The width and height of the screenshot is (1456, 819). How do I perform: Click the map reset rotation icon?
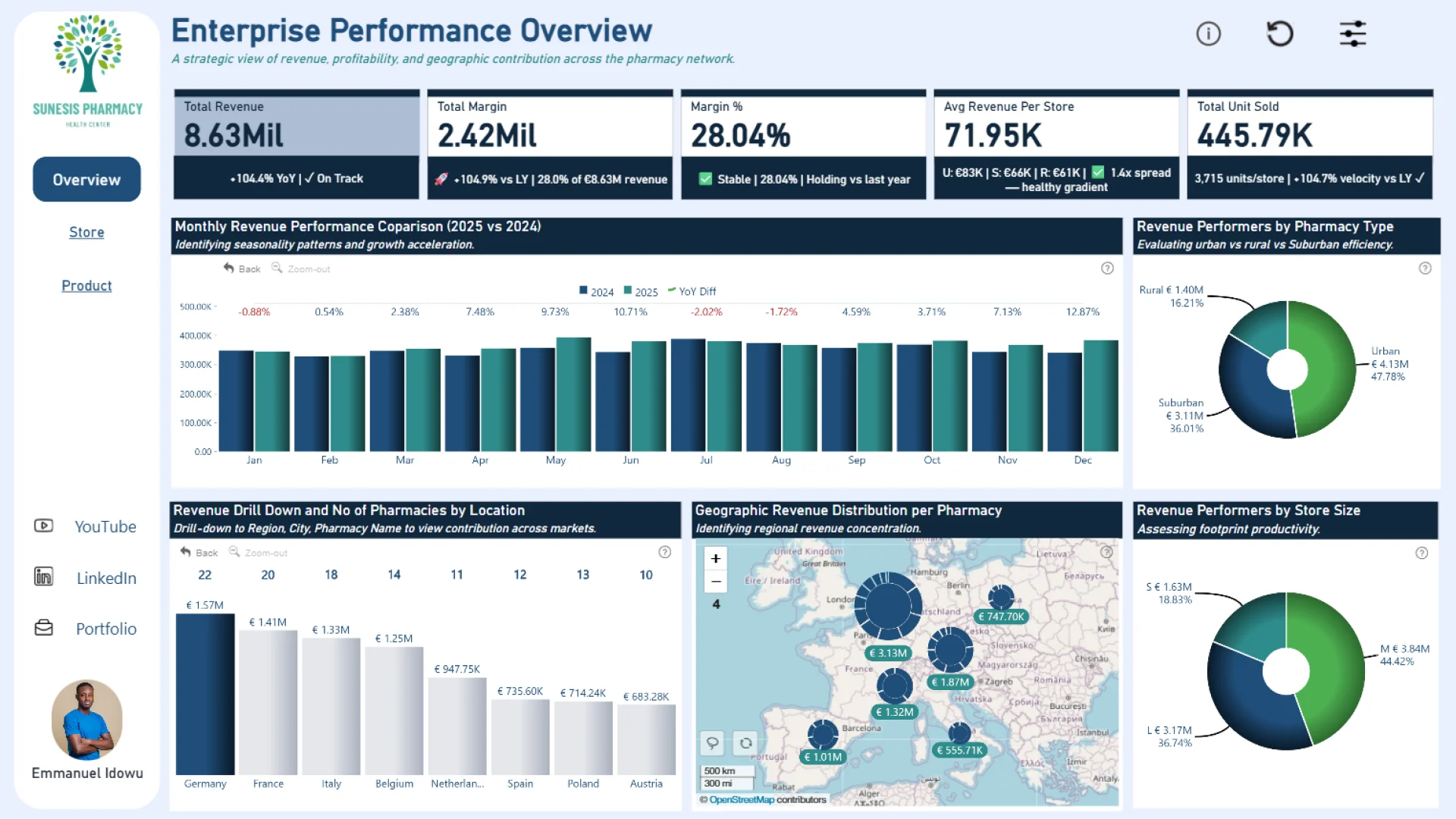pos(746,742)
